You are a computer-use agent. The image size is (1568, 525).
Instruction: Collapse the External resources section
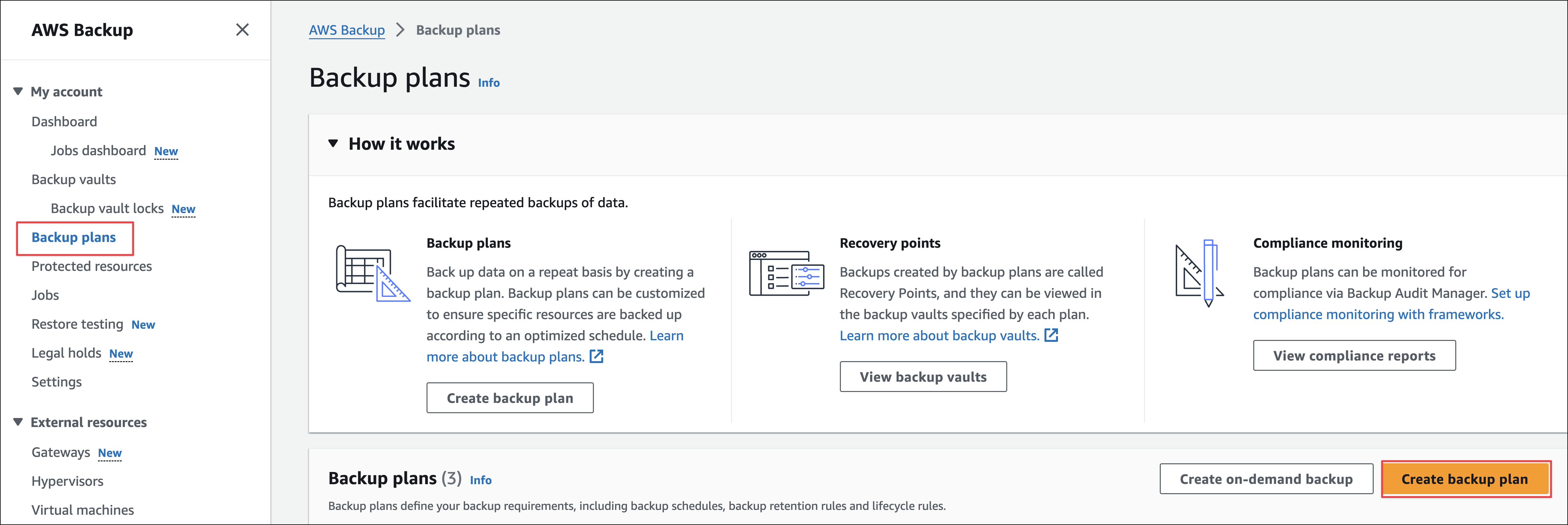18,422
